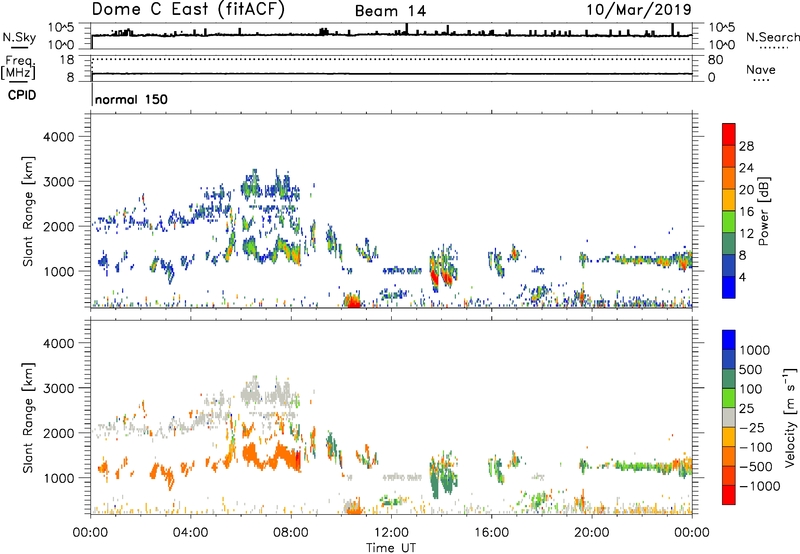Click the "CPID" row label

point(21,95)
